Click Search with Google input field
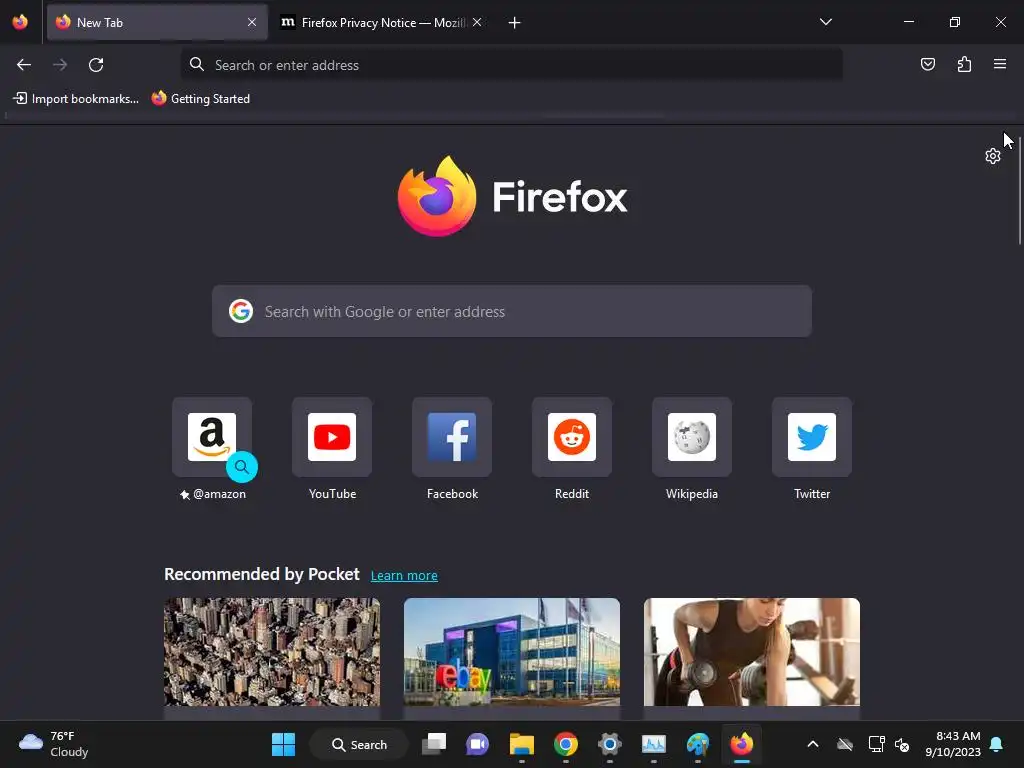 (512, 312)
